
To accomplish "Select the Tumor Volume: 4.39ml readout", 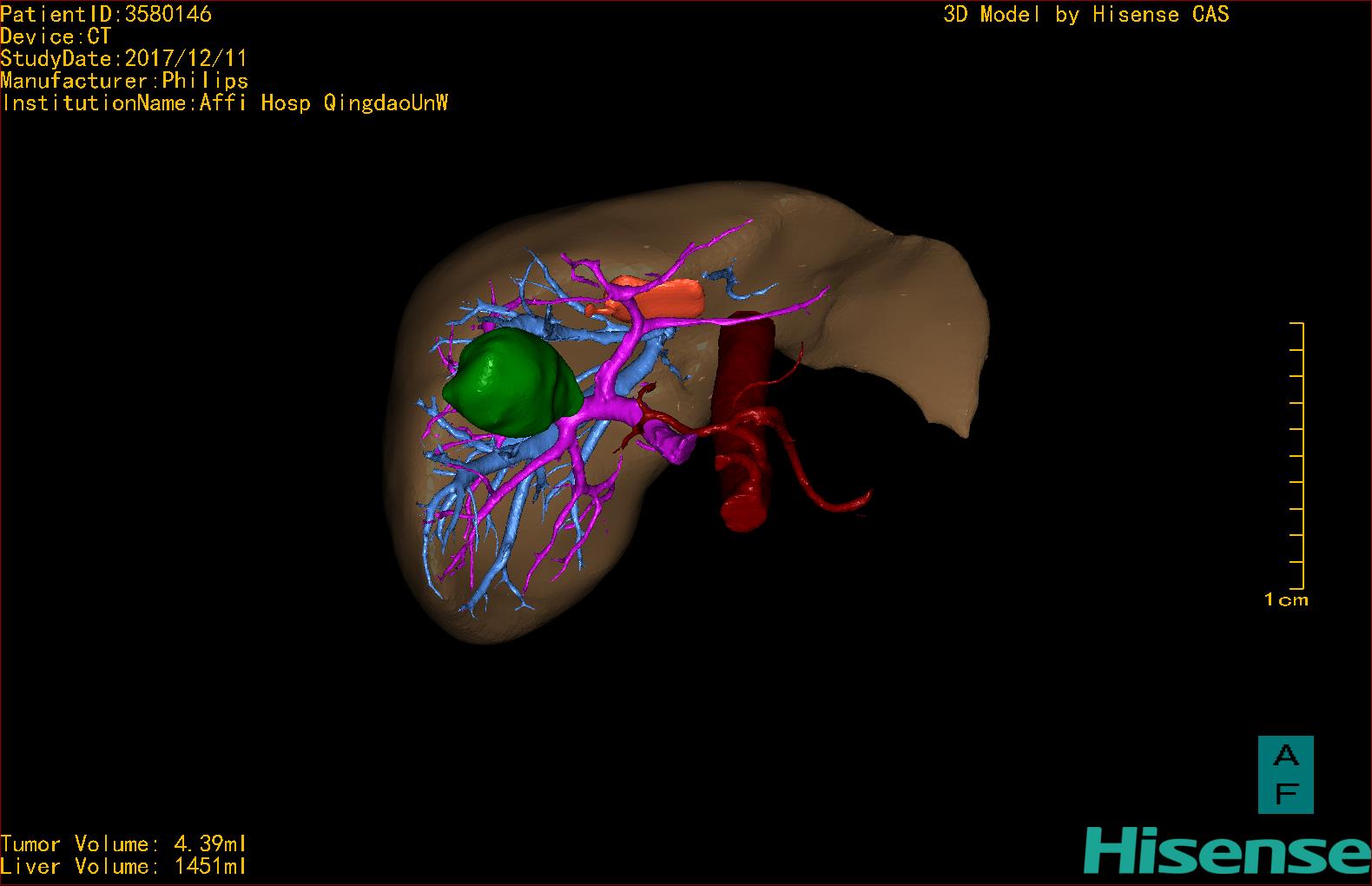I will pos(123,843).
